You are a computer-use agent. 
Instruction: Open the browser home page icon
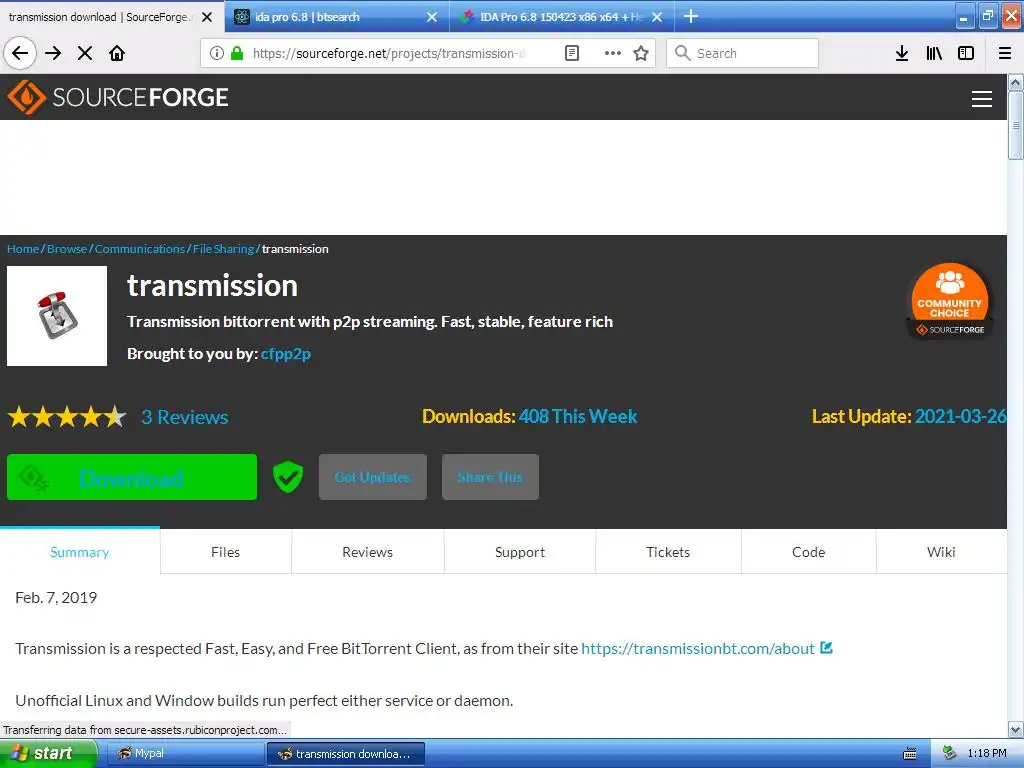tap(117, 53)
